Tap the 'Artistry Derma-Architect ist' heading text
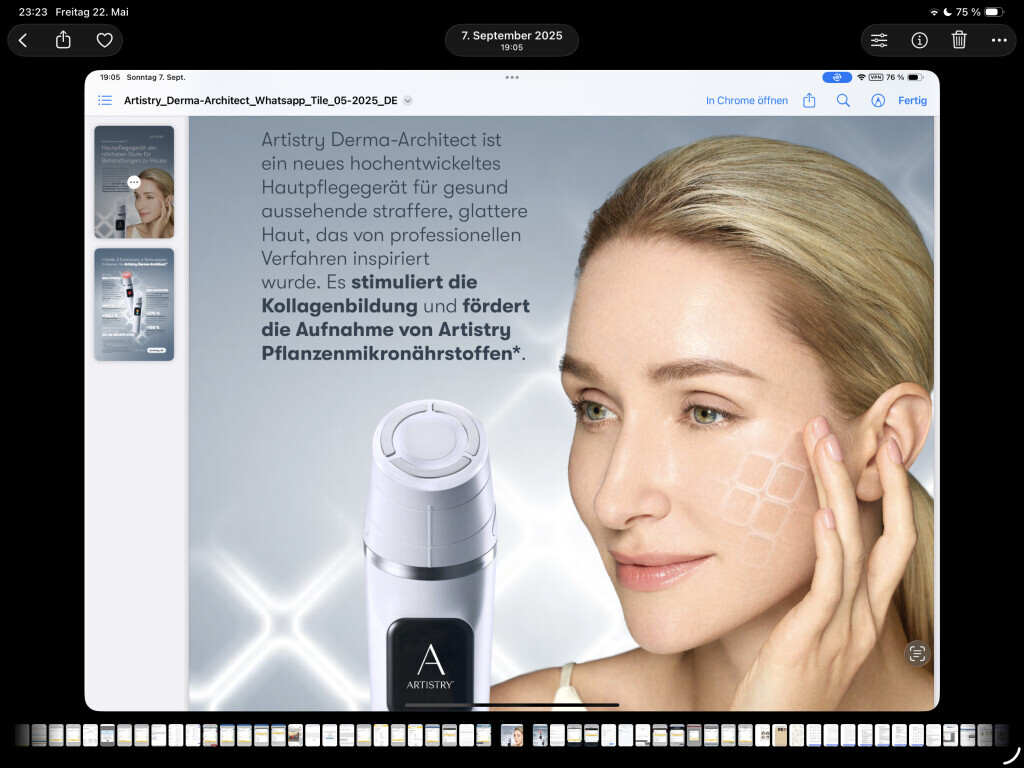Viewport: 1024px width, 768px height. tap(381, 140)
